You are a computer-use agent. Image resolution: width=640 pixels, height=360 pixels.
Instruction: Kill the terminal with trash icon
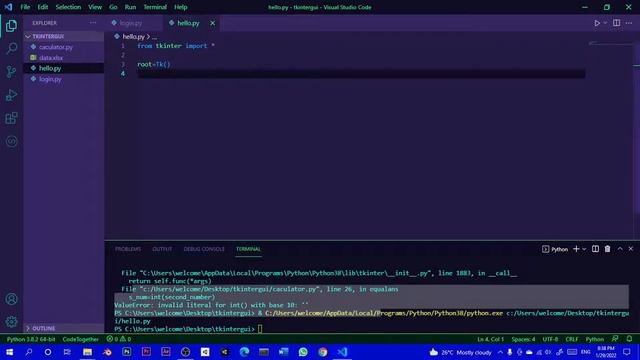607,249
